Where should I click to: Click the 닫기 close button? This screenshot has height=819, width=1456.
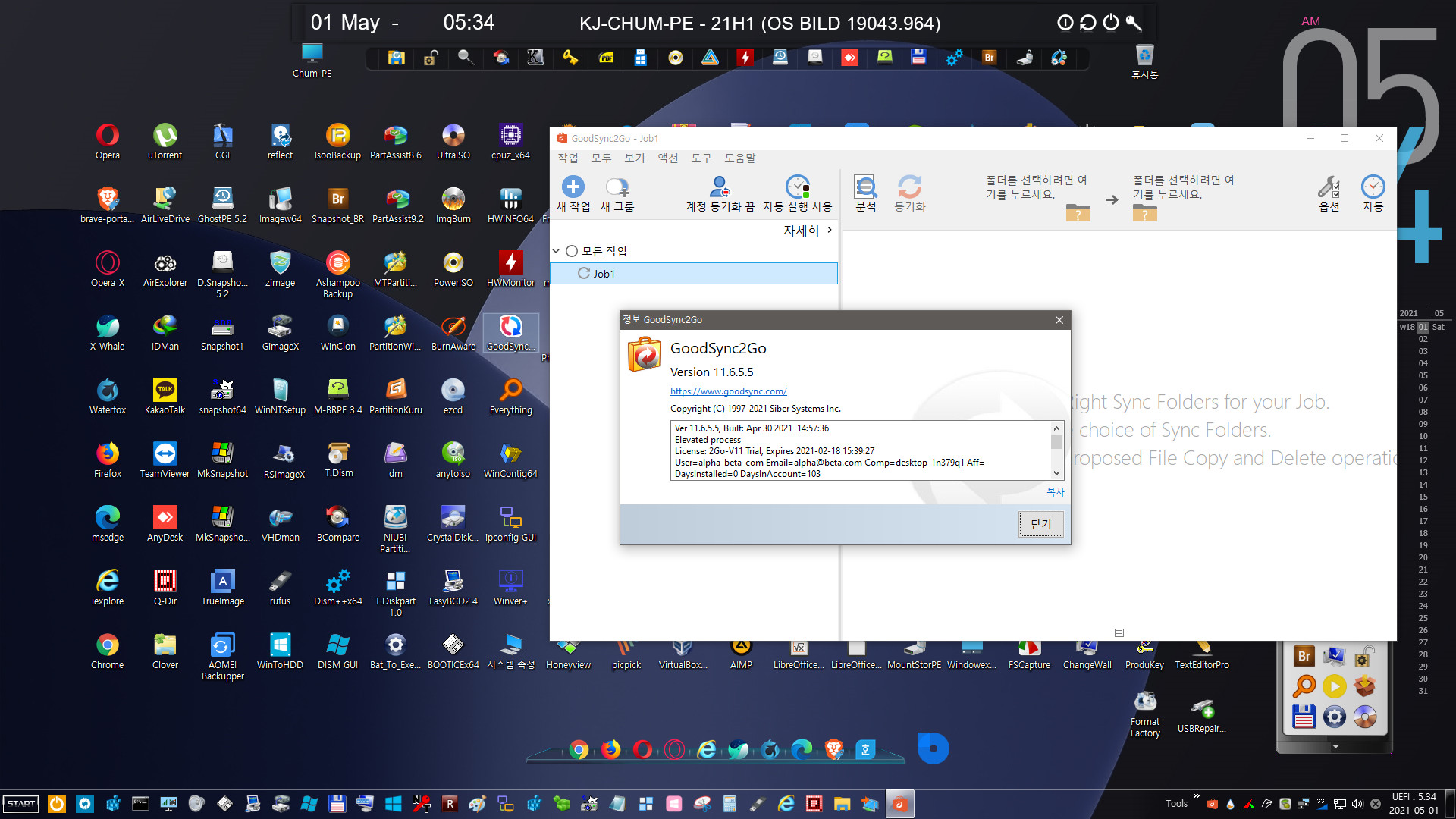(1041, 524)
